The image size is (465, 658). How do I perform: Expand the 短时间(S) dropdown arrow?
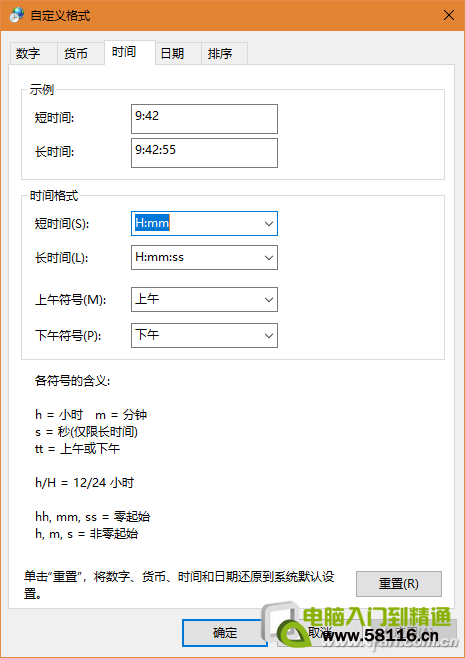point(269,224)
